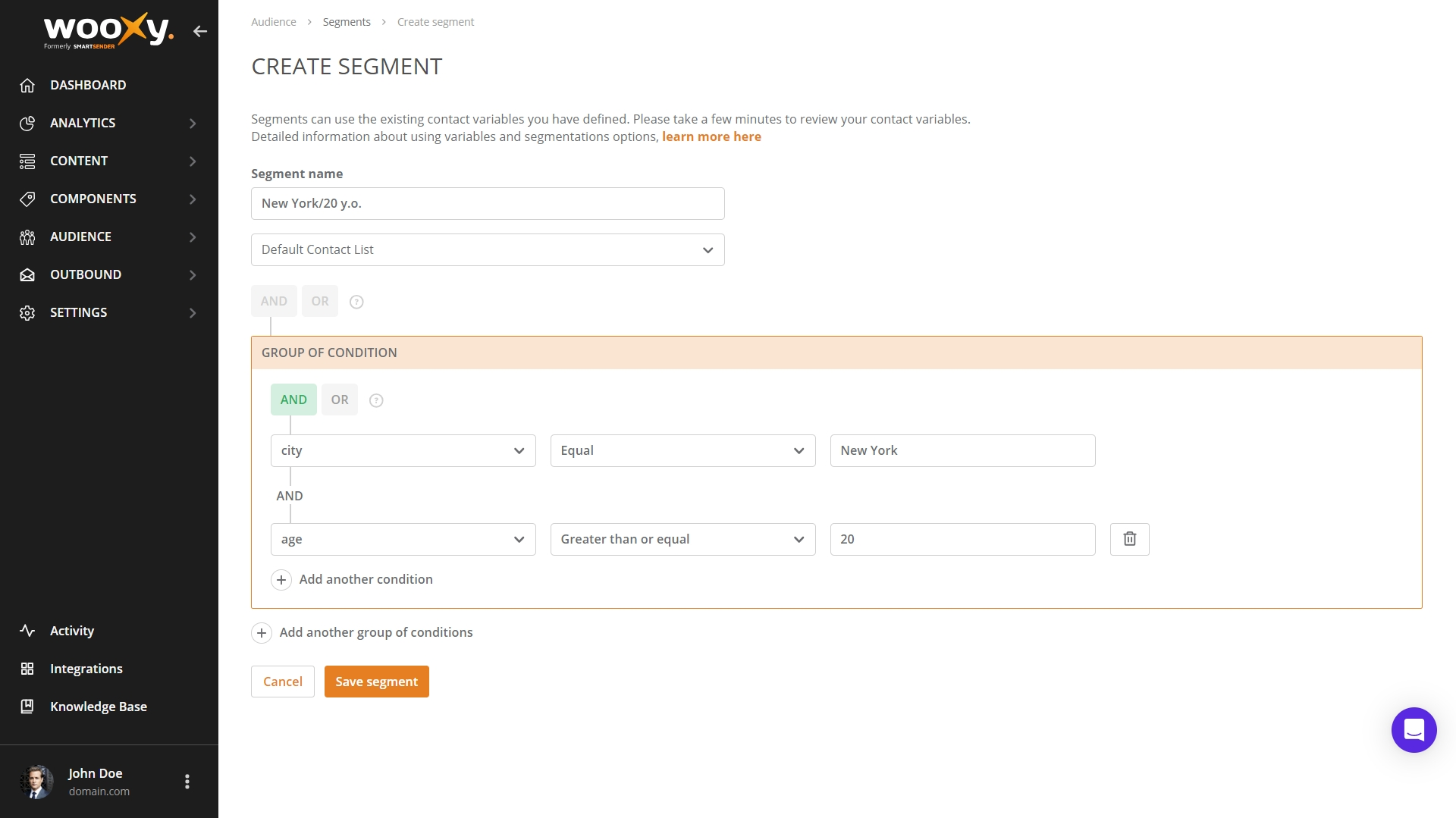Viewport: 1456px width, 818px height.
Task: Open the Outbound envelope icon
Action: 28,274
